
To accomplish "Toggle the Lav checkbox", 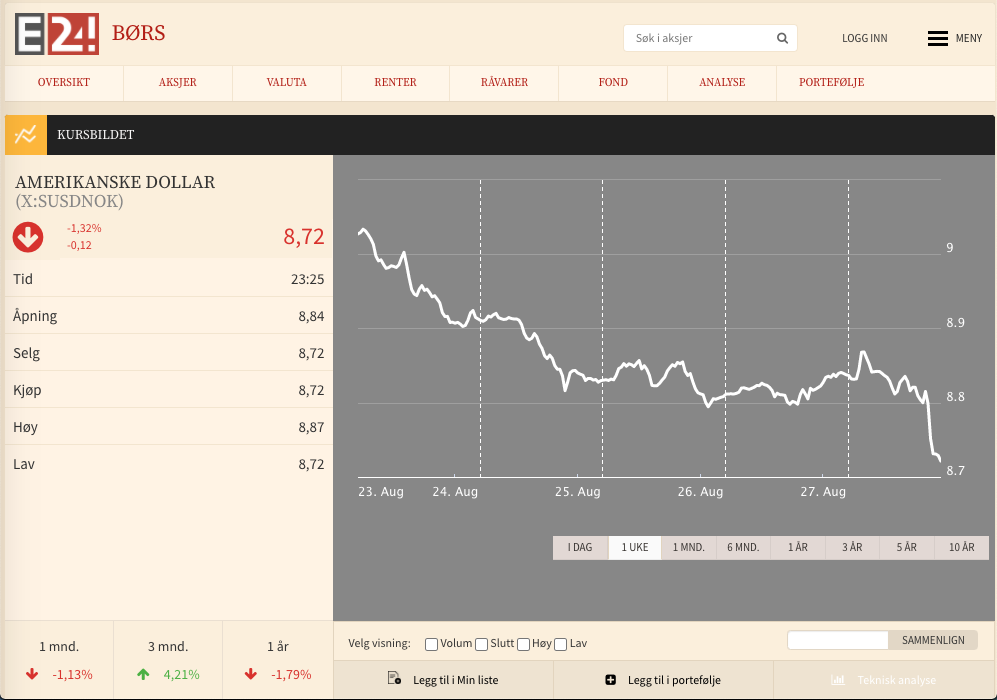I will pos(561,644).
